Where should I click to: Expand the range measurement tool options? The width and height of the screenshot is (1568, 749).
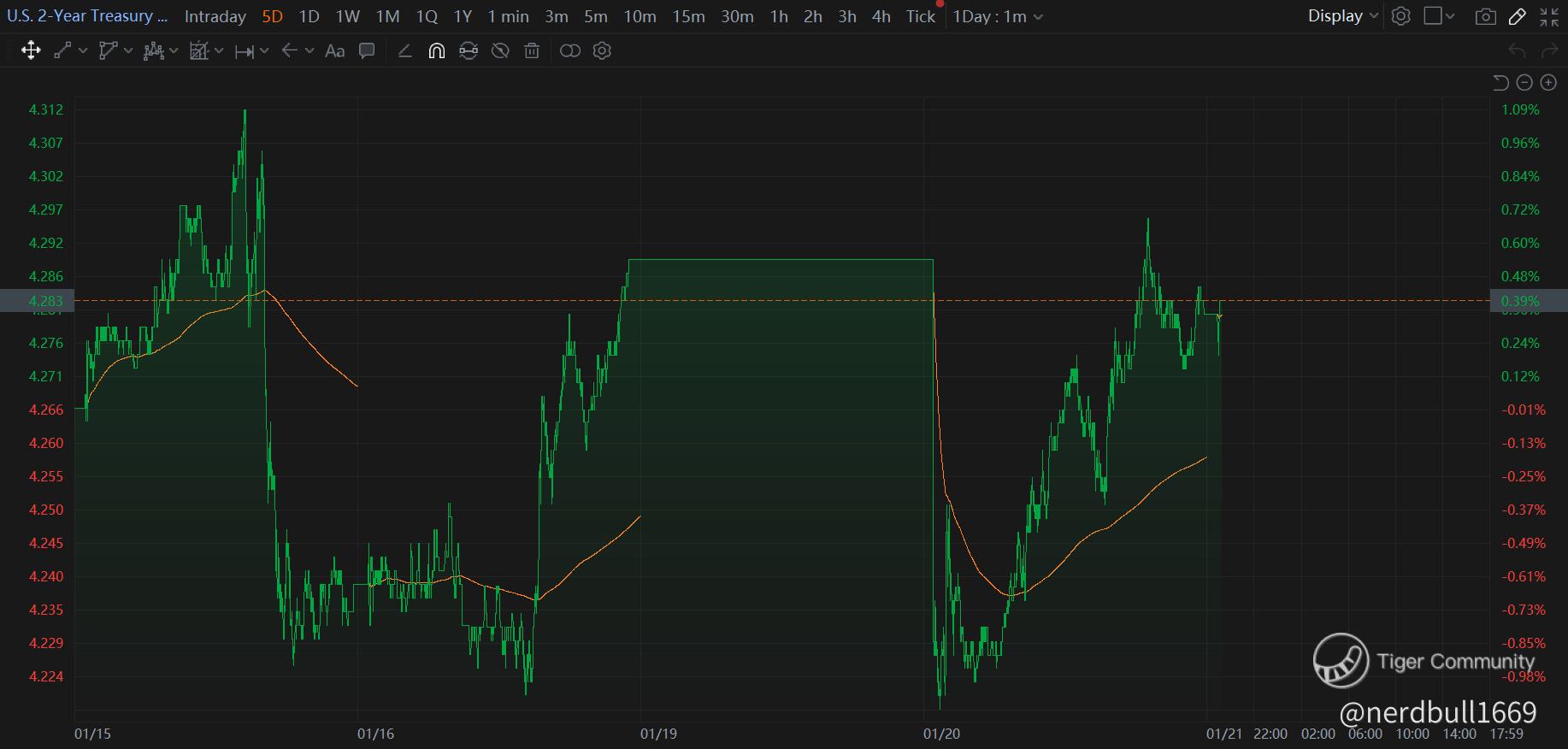point(264,51)
